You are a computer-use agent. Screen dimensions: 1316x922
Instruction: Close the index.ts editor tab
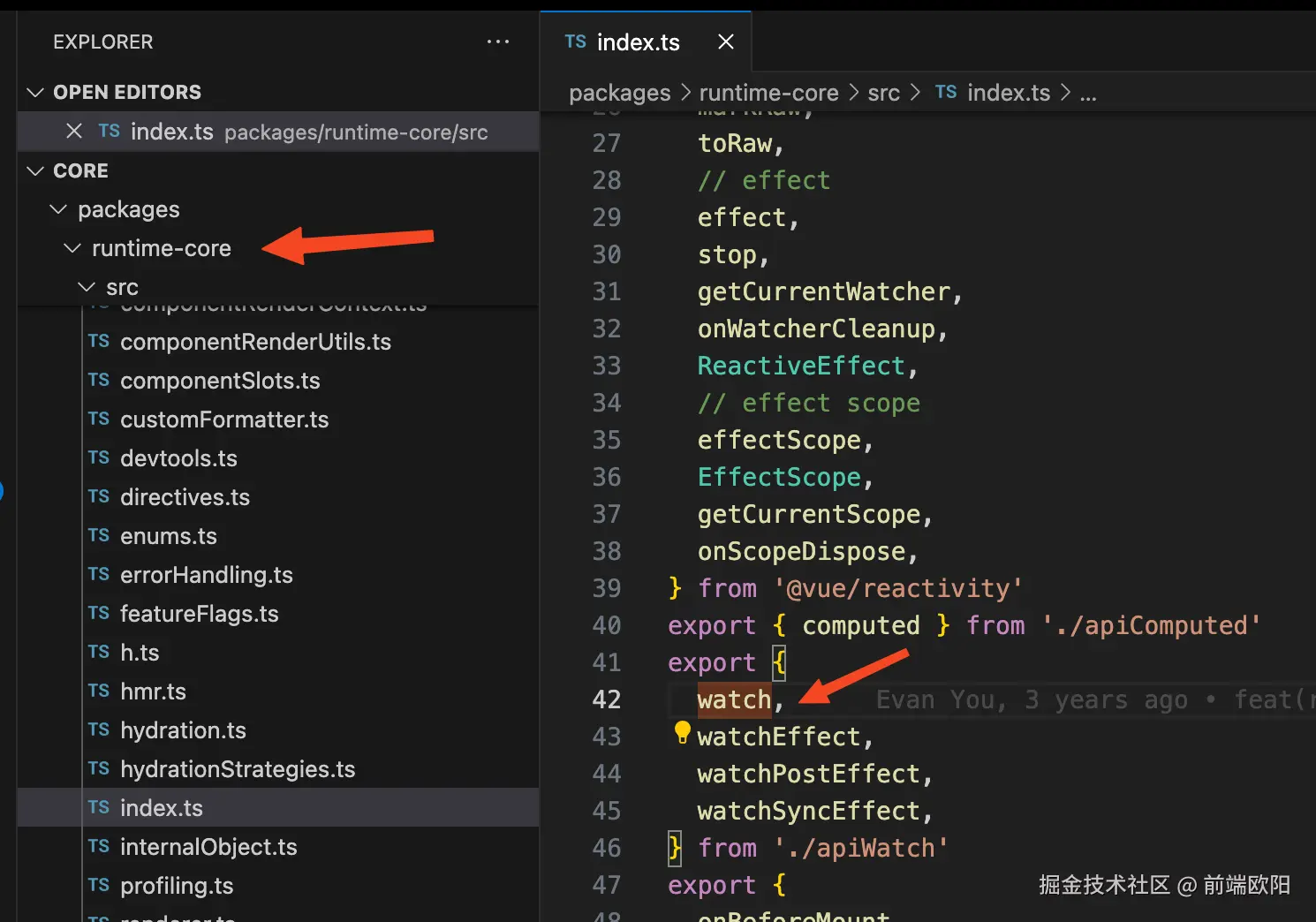pos(726,42)
